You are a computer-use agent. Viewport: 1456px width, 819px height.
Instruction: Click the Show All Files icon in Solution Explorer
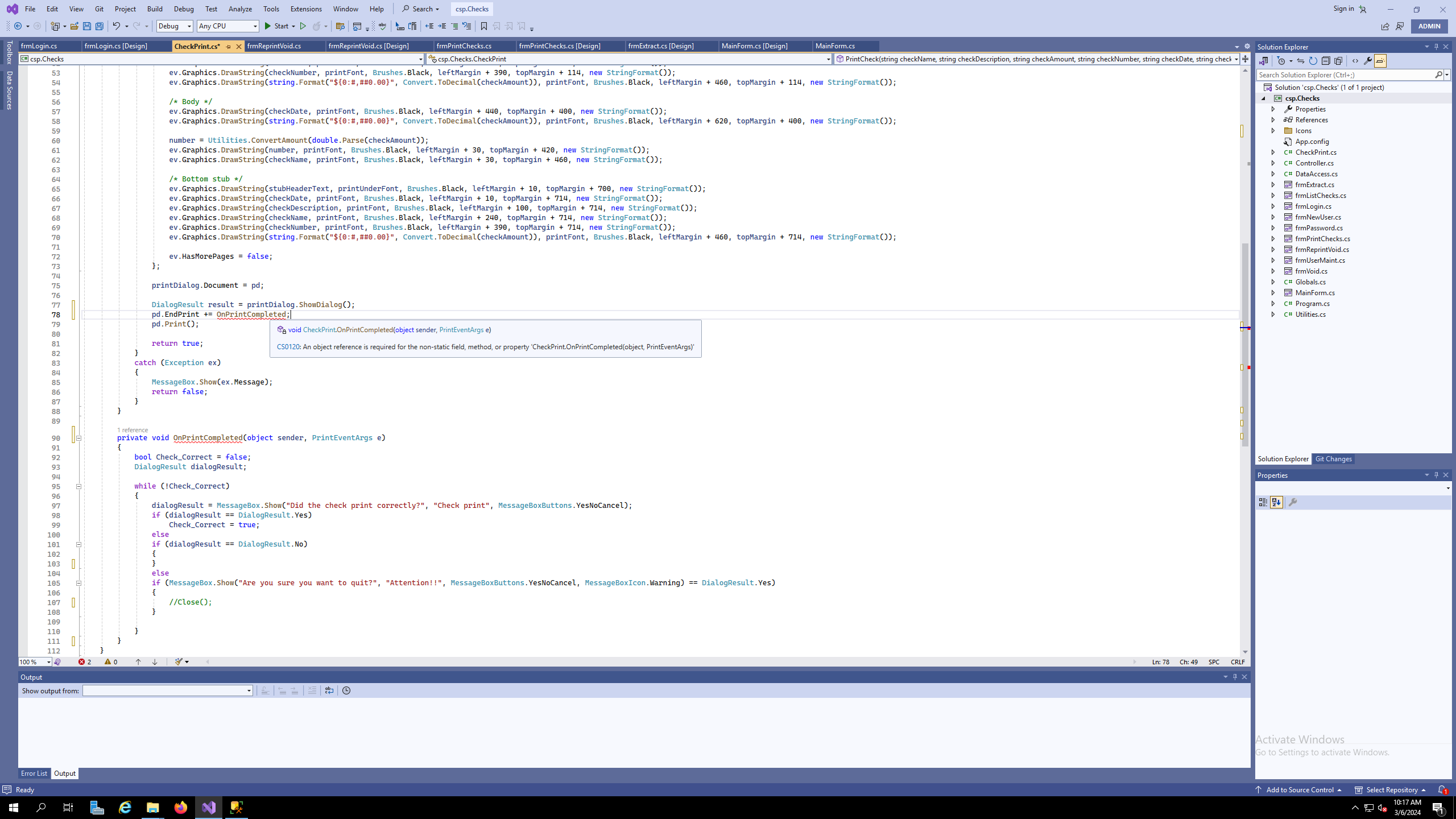(1338, 61)
